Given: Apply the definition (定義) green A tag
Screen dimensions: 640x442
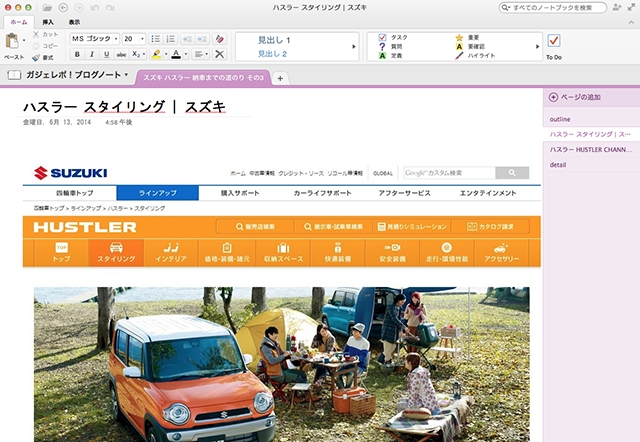Looking at the screenshot, I should [382, 56].
